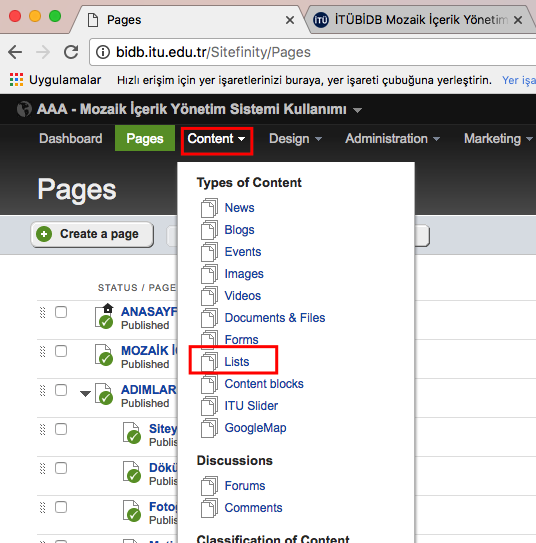Open the ANASAYFA page title link
Viewport: 536px width, 543px height.
pos(149,312)
